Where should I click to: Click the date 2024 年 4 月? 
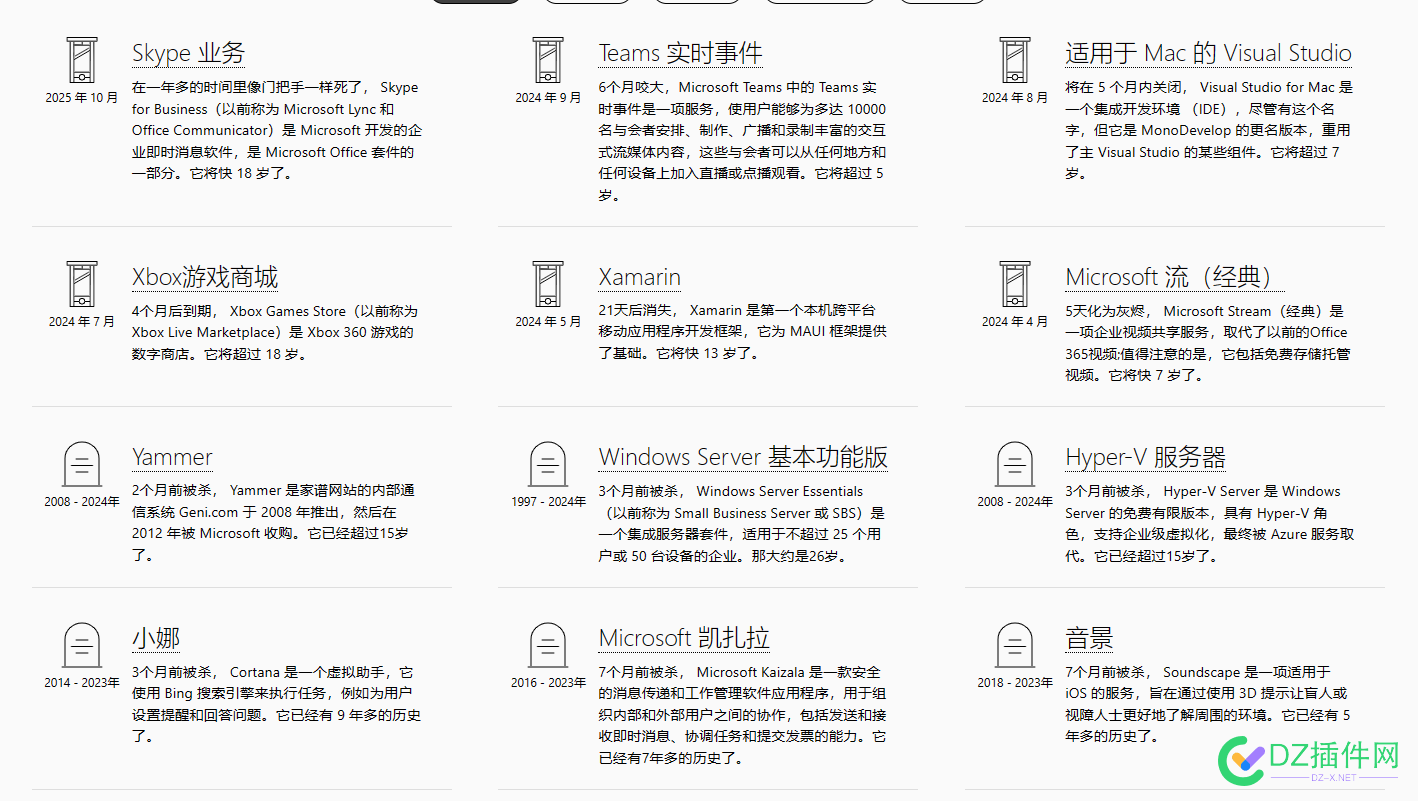pos(1015,322)
